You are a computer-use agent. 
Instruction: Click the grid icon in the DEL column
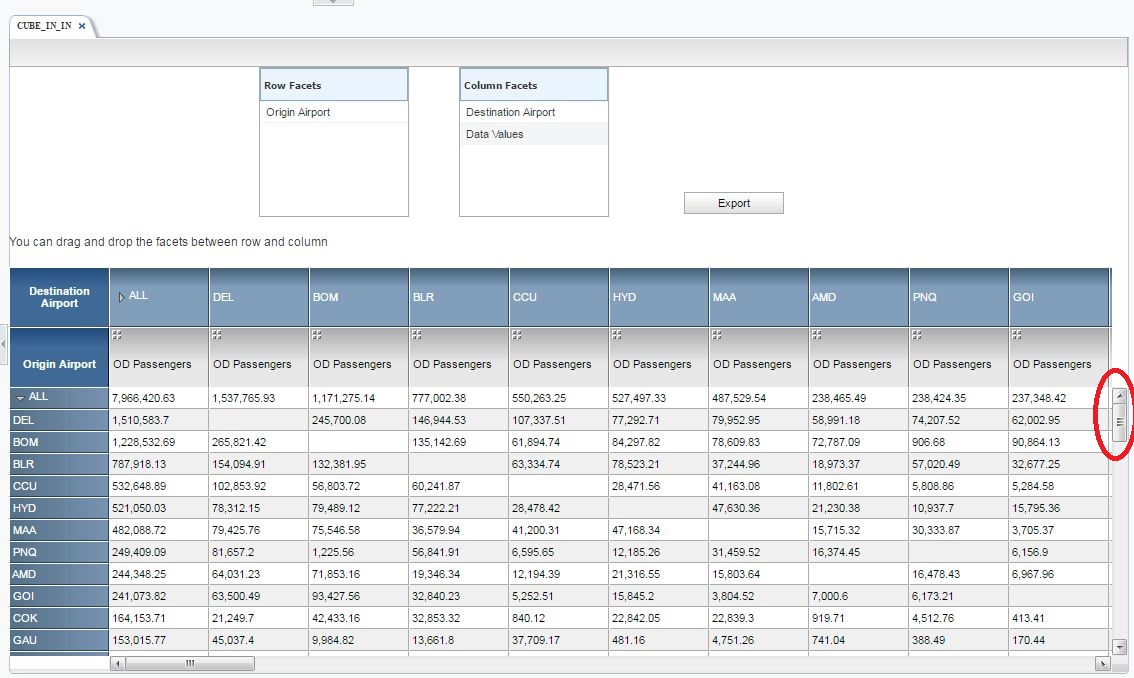coord(217,335)
